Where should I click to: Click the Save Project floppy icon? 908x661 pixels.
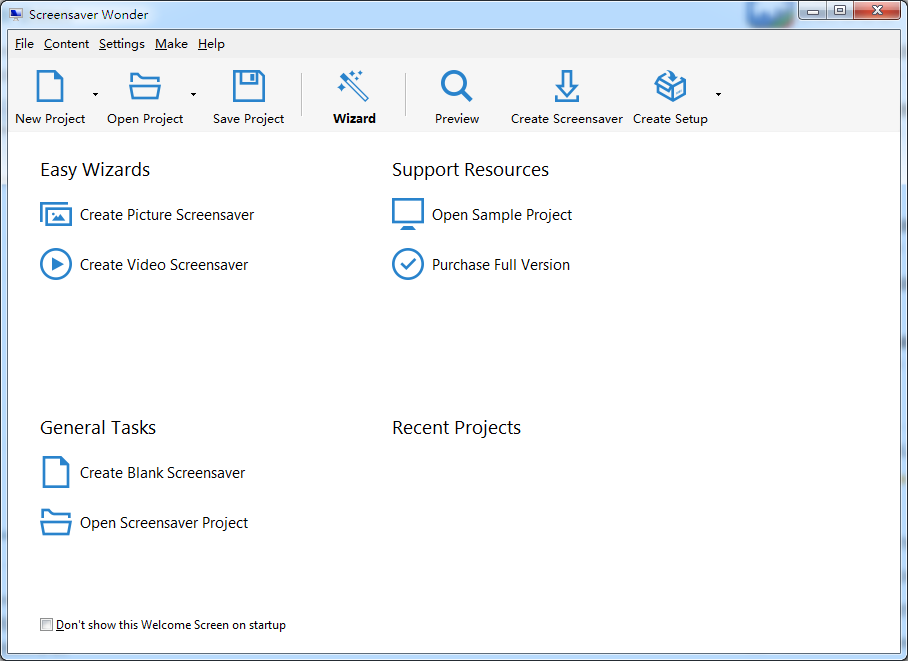coord(248,86)
